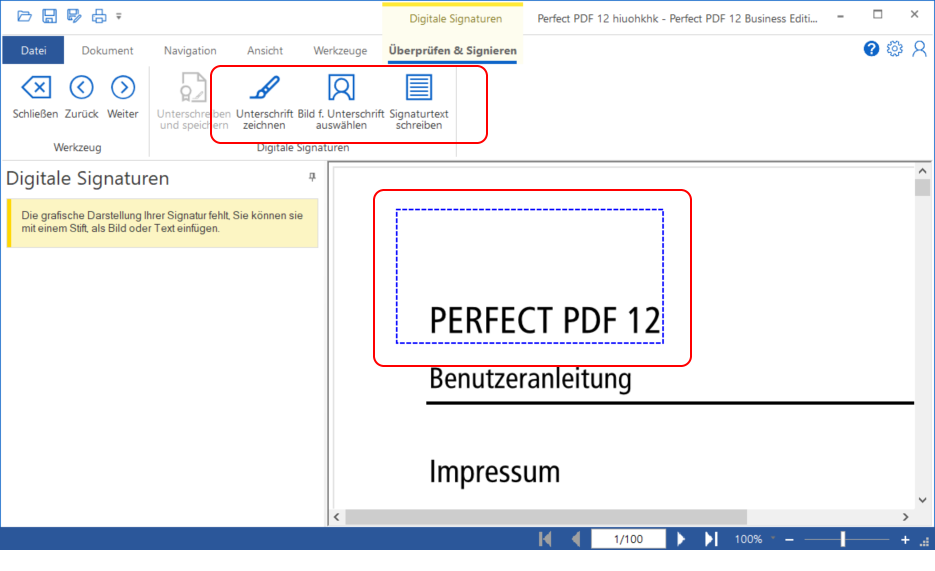Jump to the first page
The image size is (935, 571).
545,539
